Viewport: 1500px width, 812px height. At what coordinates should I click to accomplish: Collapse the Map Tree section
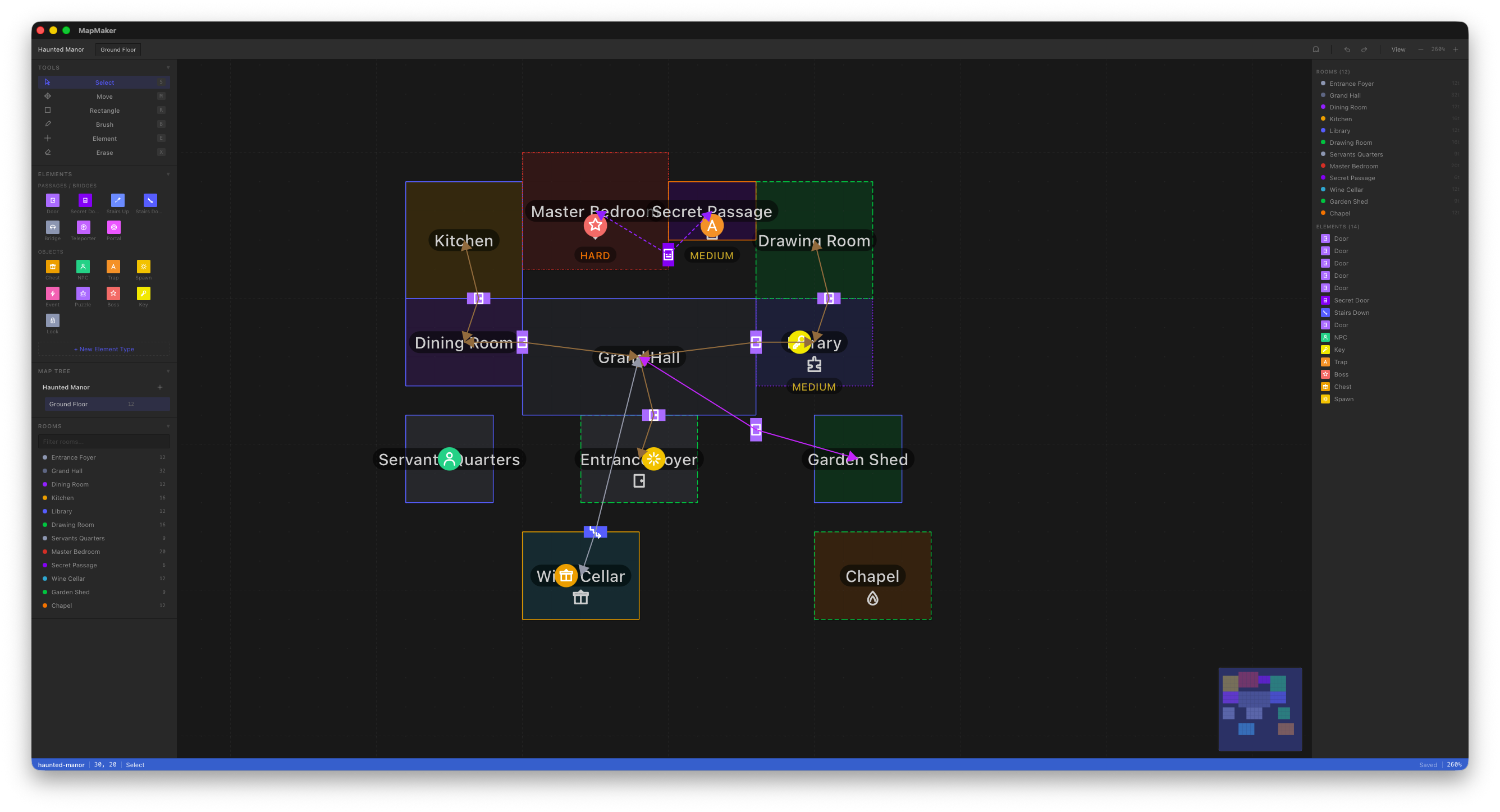point(168,371)
